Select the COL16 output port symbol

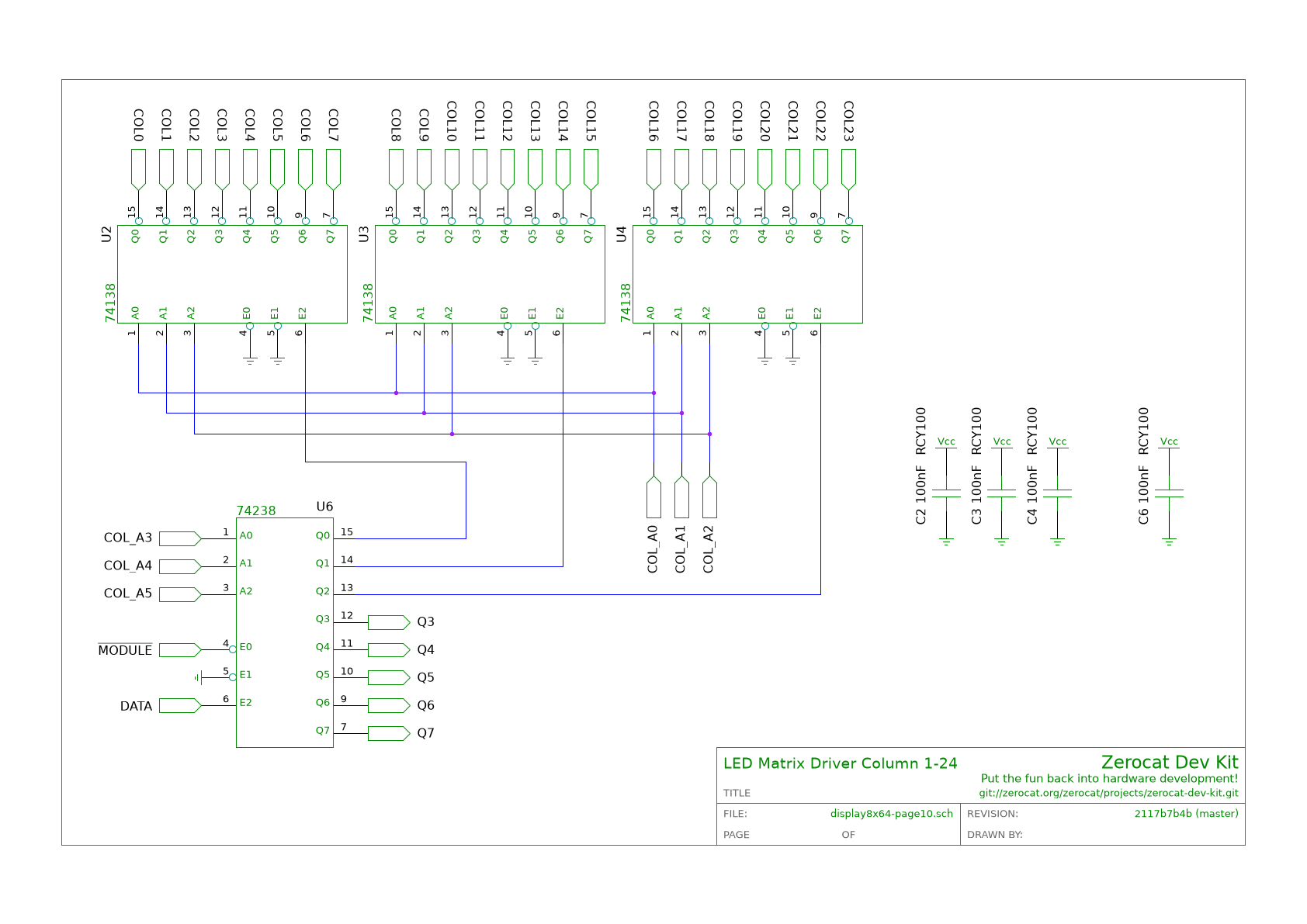pos(653,169)
